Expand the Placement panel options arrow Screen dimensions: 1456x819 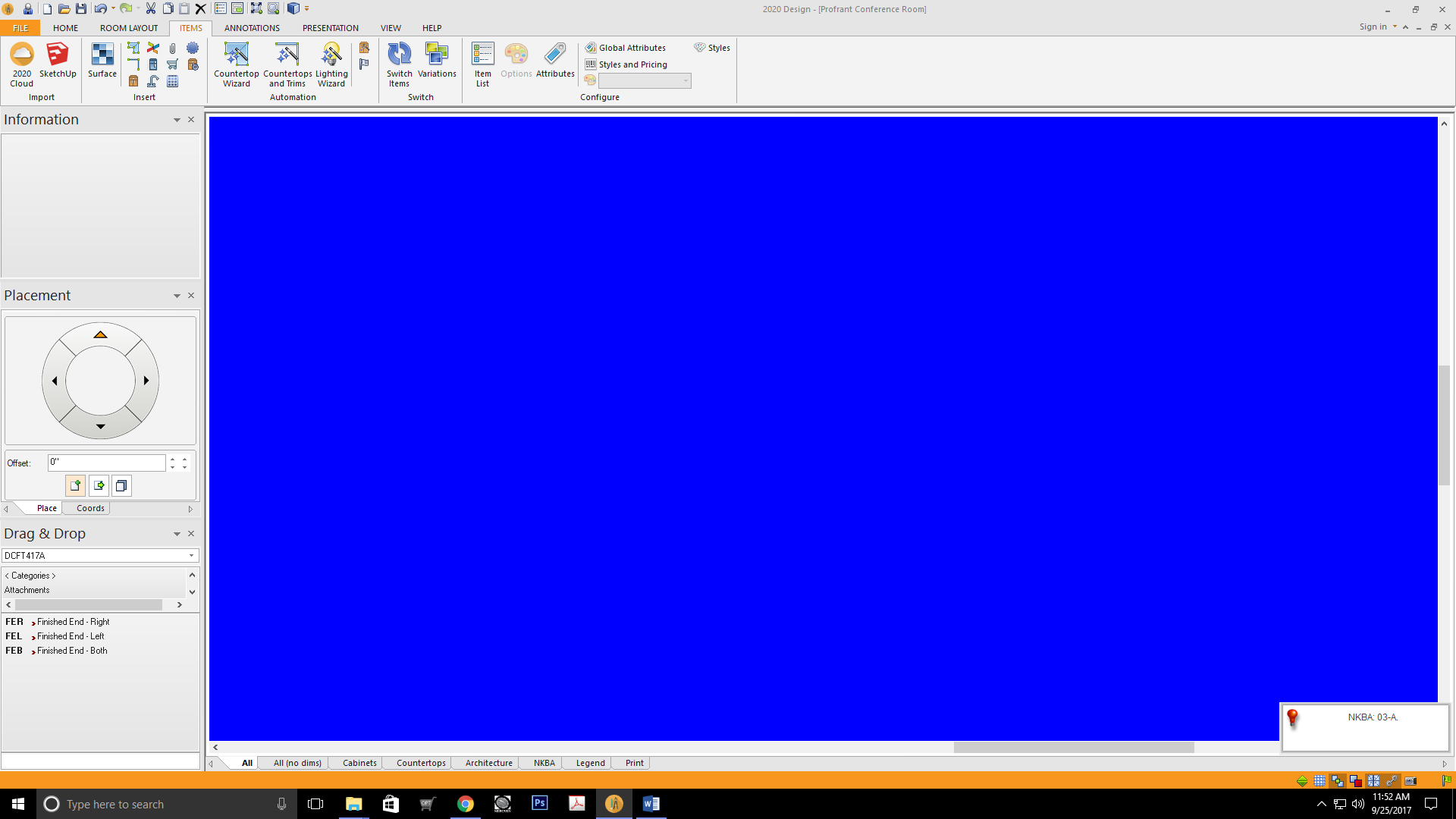pos(177,296)
